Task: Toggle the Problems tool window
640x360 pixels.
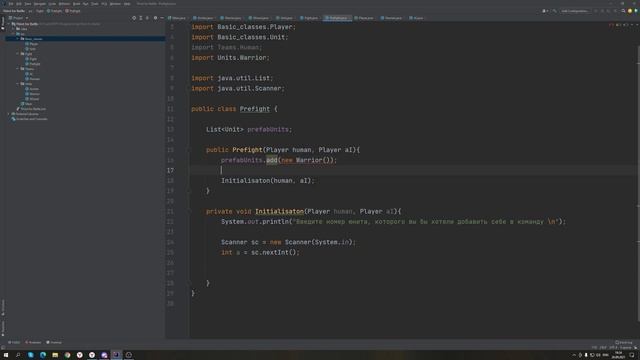Action: coord(33,342)
